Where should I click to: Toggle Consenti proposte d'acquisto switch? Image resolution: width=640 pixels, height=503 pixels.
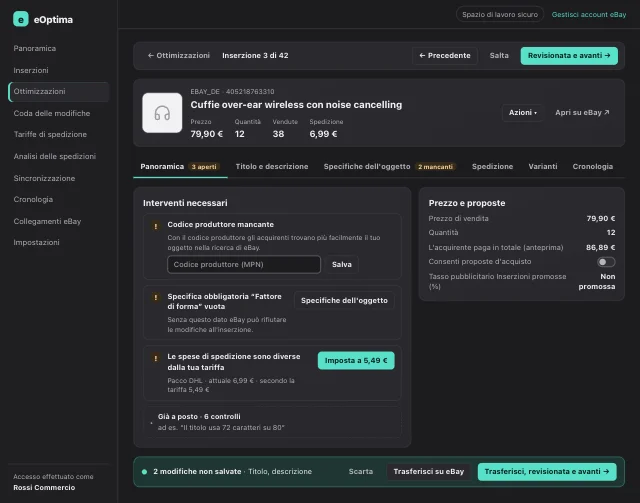point(606,262)
